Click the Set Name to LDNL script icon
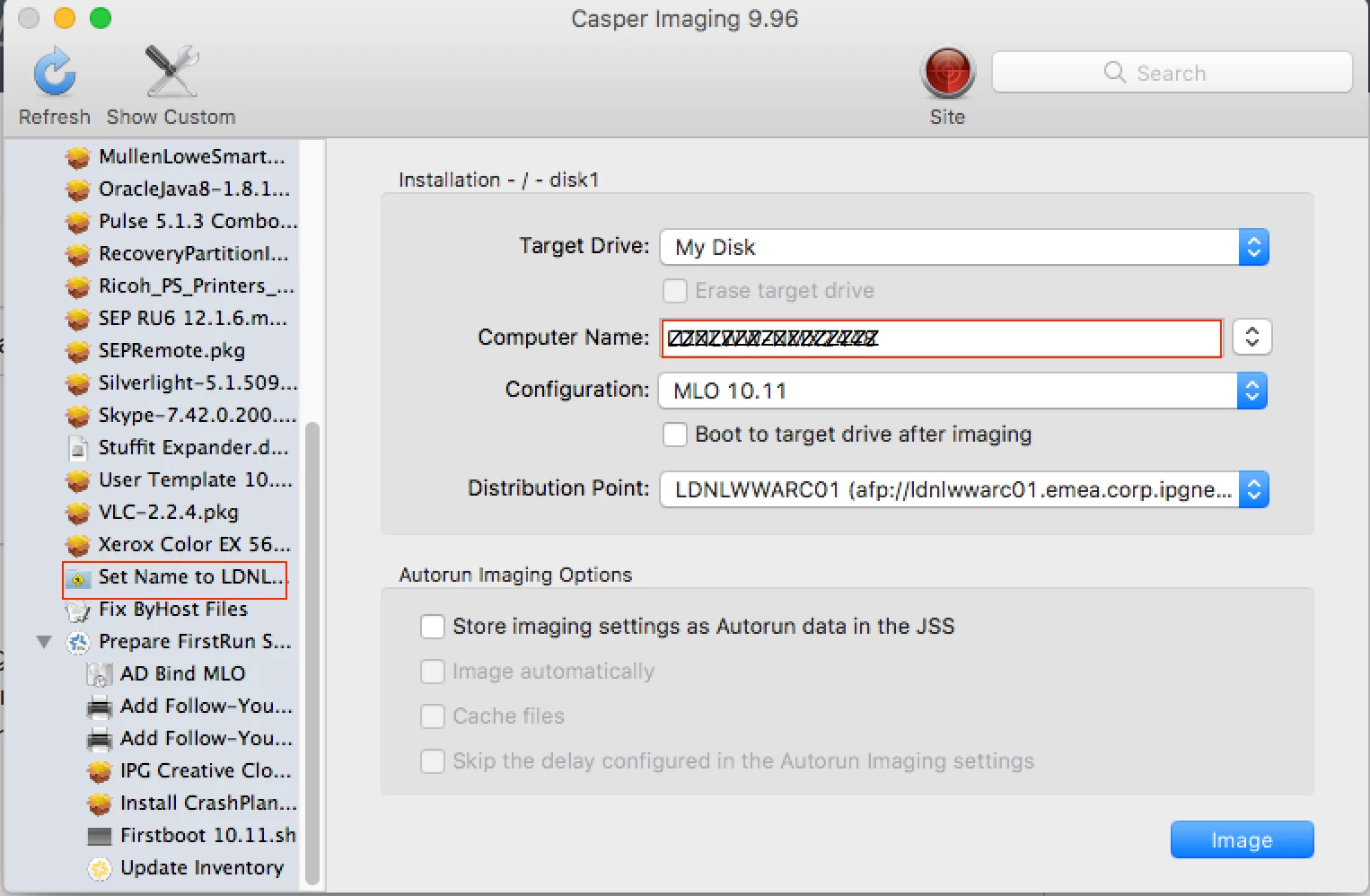 coord(78,579)
